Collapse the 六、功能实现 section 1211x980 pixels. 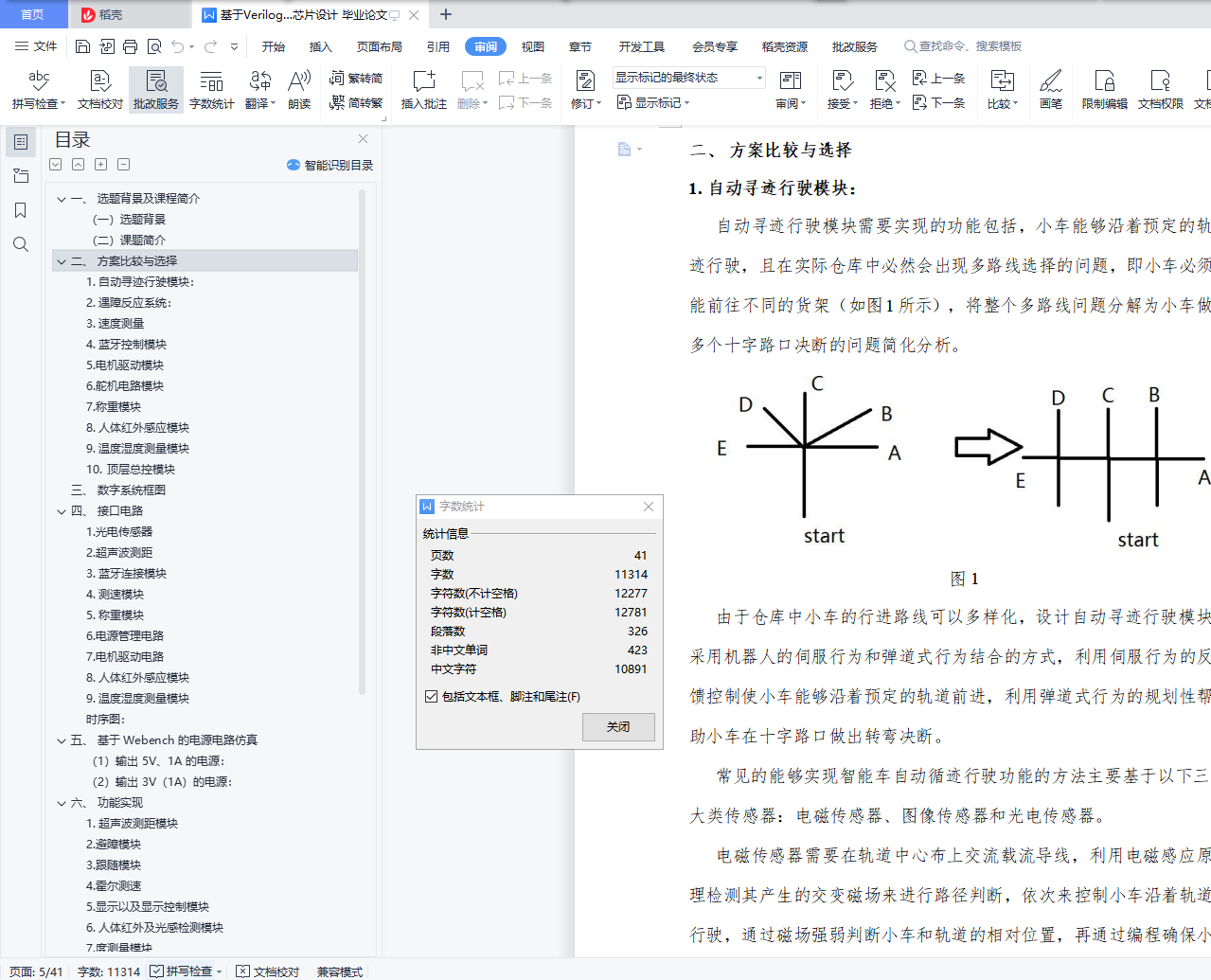coord(62,803)
